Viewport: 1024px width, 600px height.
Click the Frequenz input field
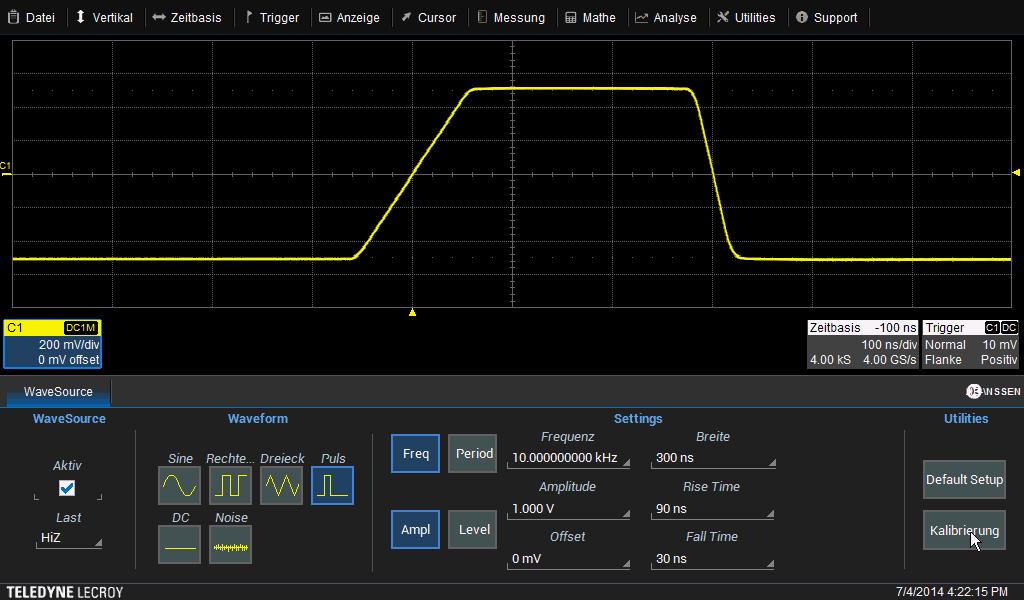click(568, 459)
